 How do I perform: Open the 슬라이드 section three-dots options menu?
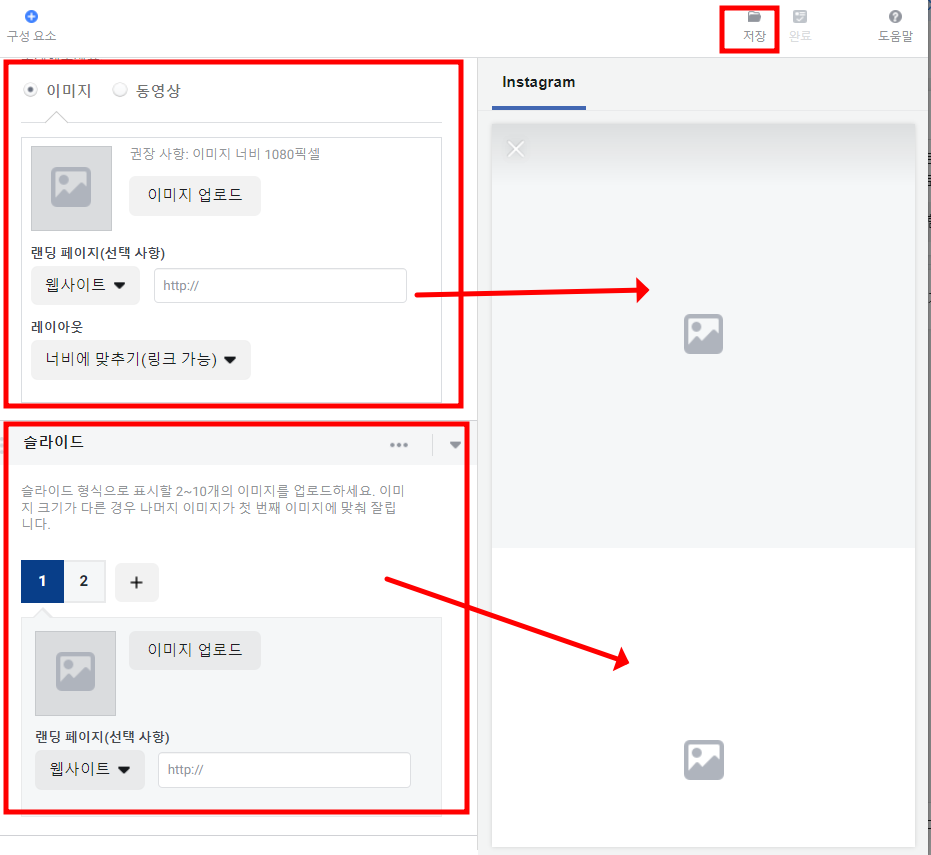(398, 445)
